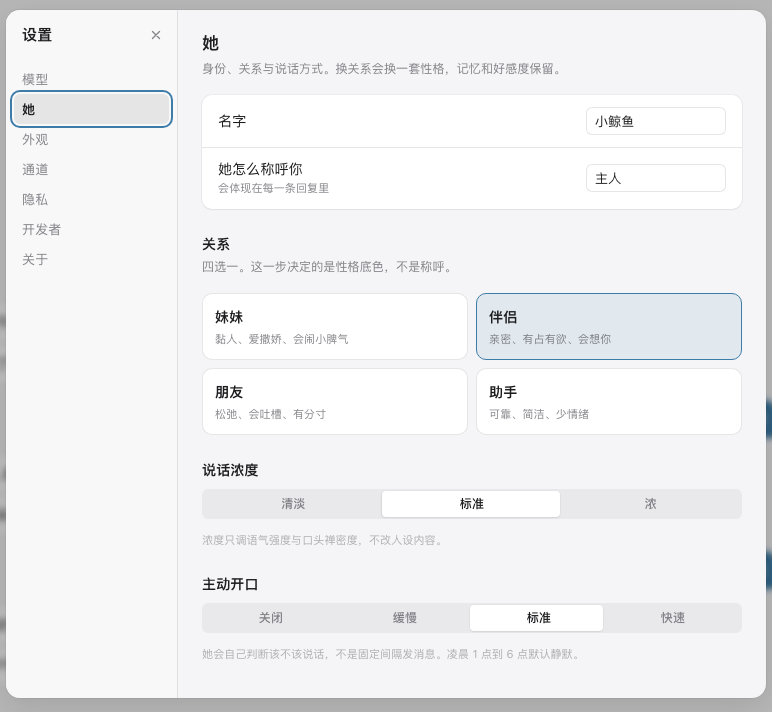Set 主动开口 to 快速

[673, 618]
